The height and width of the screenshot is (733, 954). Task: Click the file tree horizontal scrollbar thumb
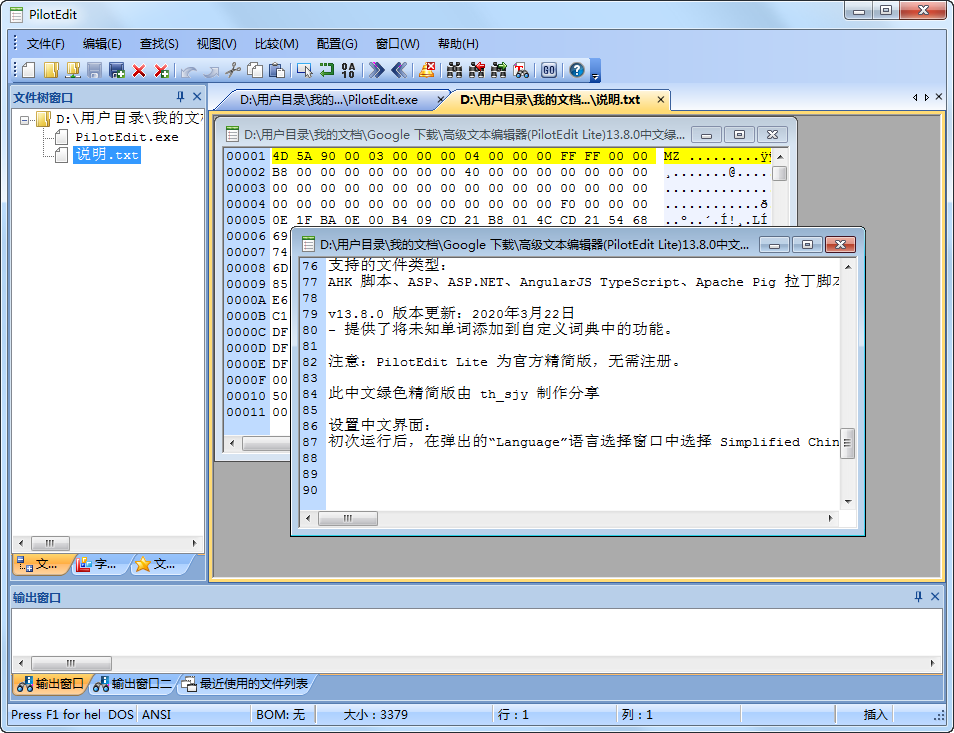(x=50, y=543)
